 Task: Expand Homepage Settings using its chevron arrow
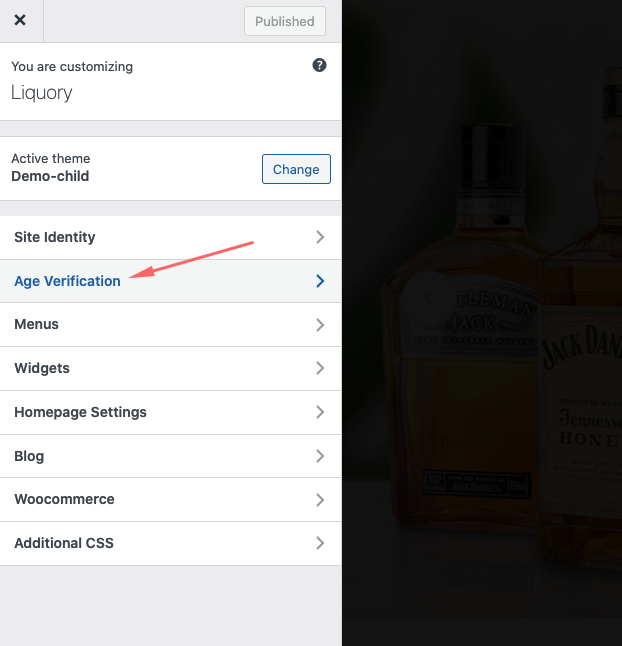(320, 412)
